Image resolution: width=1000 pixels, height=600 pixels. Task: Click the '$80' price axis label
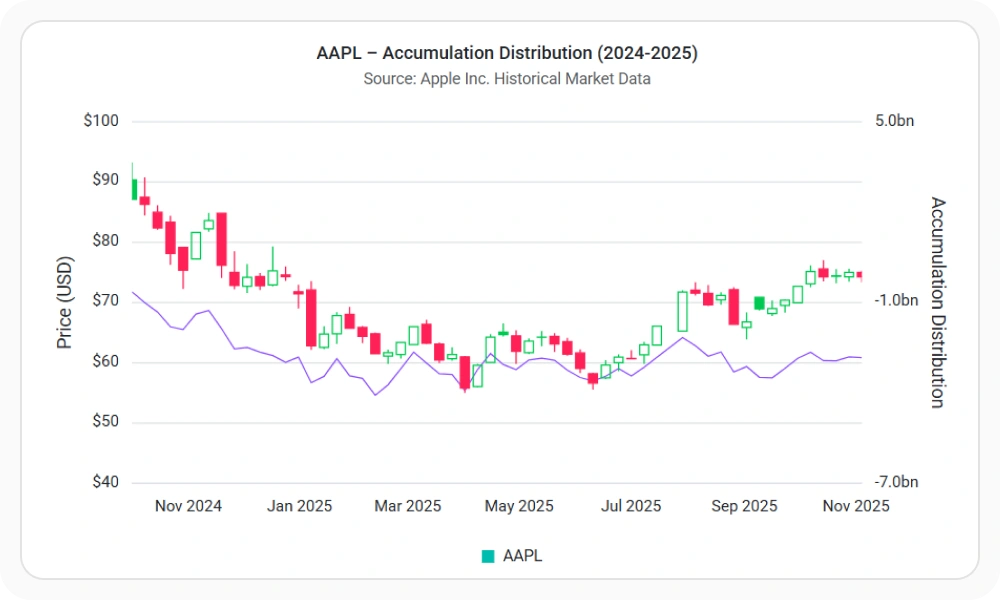(105, 240)
